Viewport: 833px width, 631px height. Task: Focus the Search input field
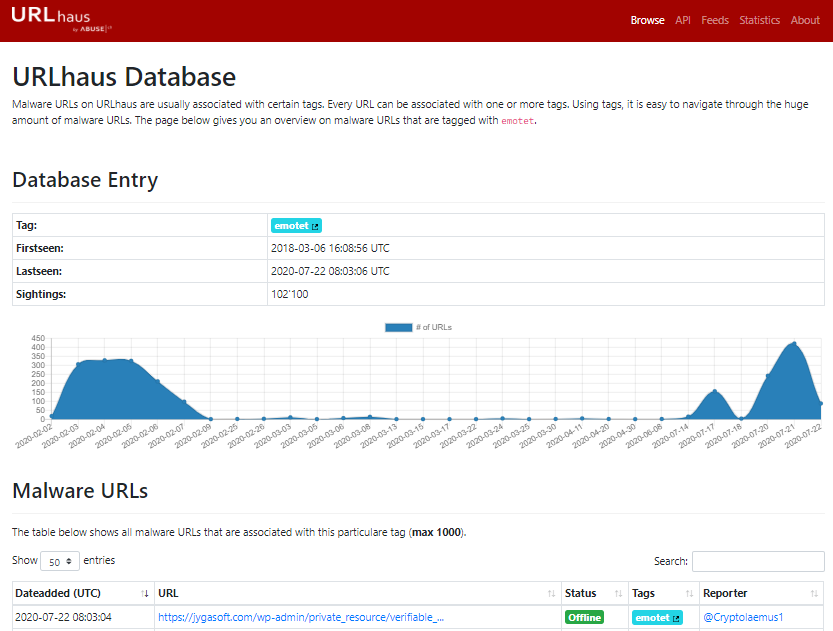tap(758, 561)
